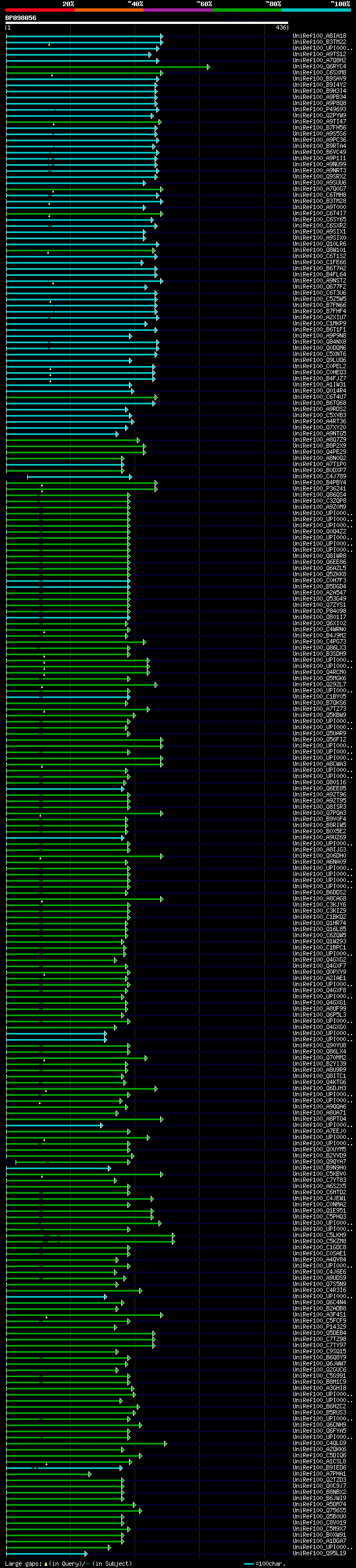Click the white query sequence bar
The image size is (356, 1568).
click(x=147, y=23)
